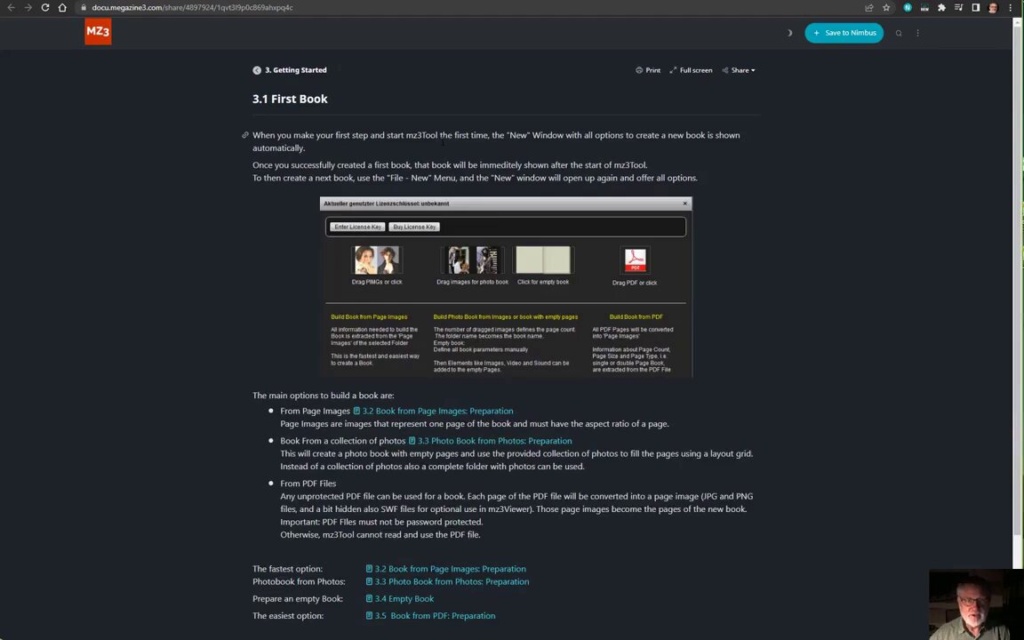The width and height of the screenshot is (1024, 640).
Task: Open the extensions puzzle menu
Action: (x=941, y=8)
